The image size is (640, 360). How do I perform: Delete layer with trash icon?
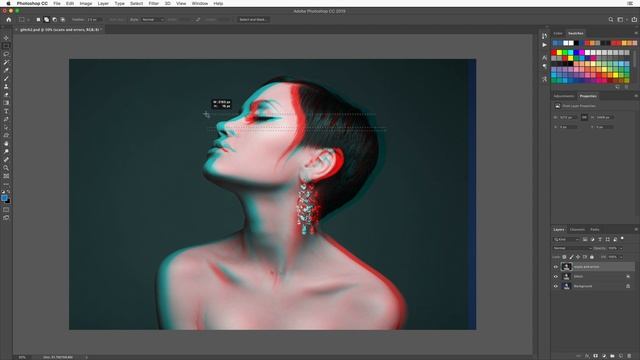629,356
